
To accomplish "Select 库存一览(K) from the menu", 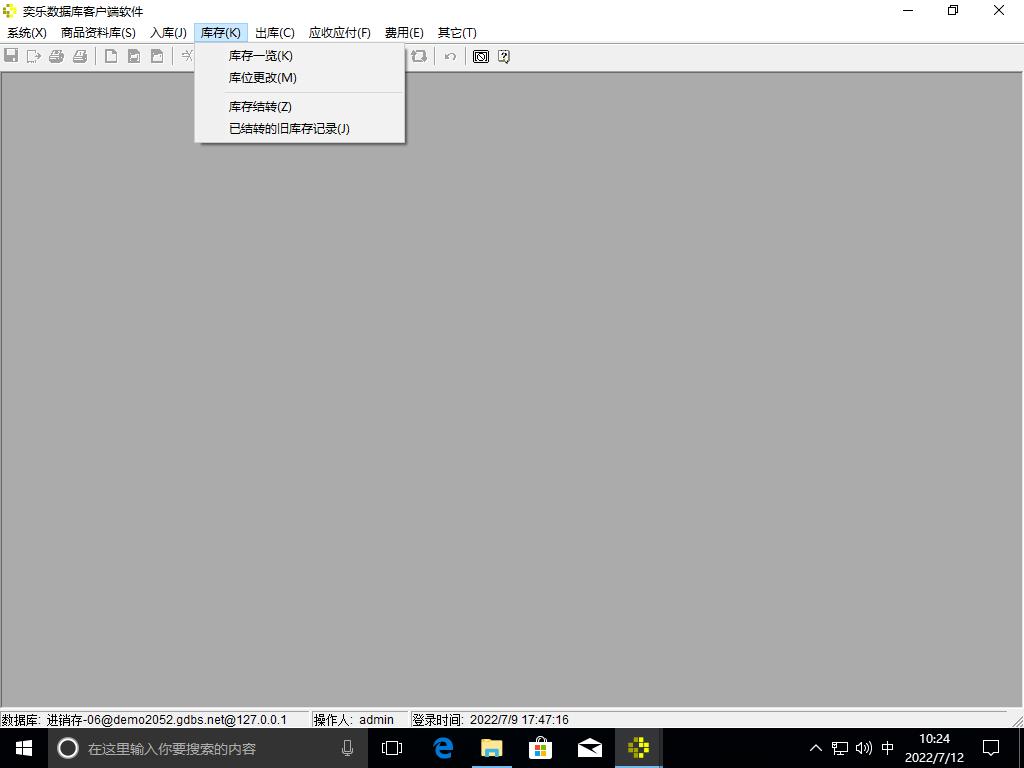I will coord(260,56).
